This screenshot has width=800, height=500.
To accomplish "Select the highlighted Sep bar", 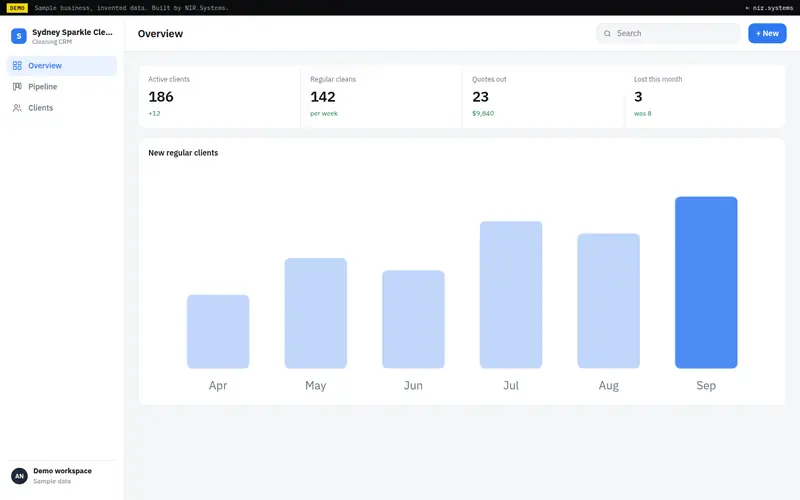I will (x=706, y=283).
